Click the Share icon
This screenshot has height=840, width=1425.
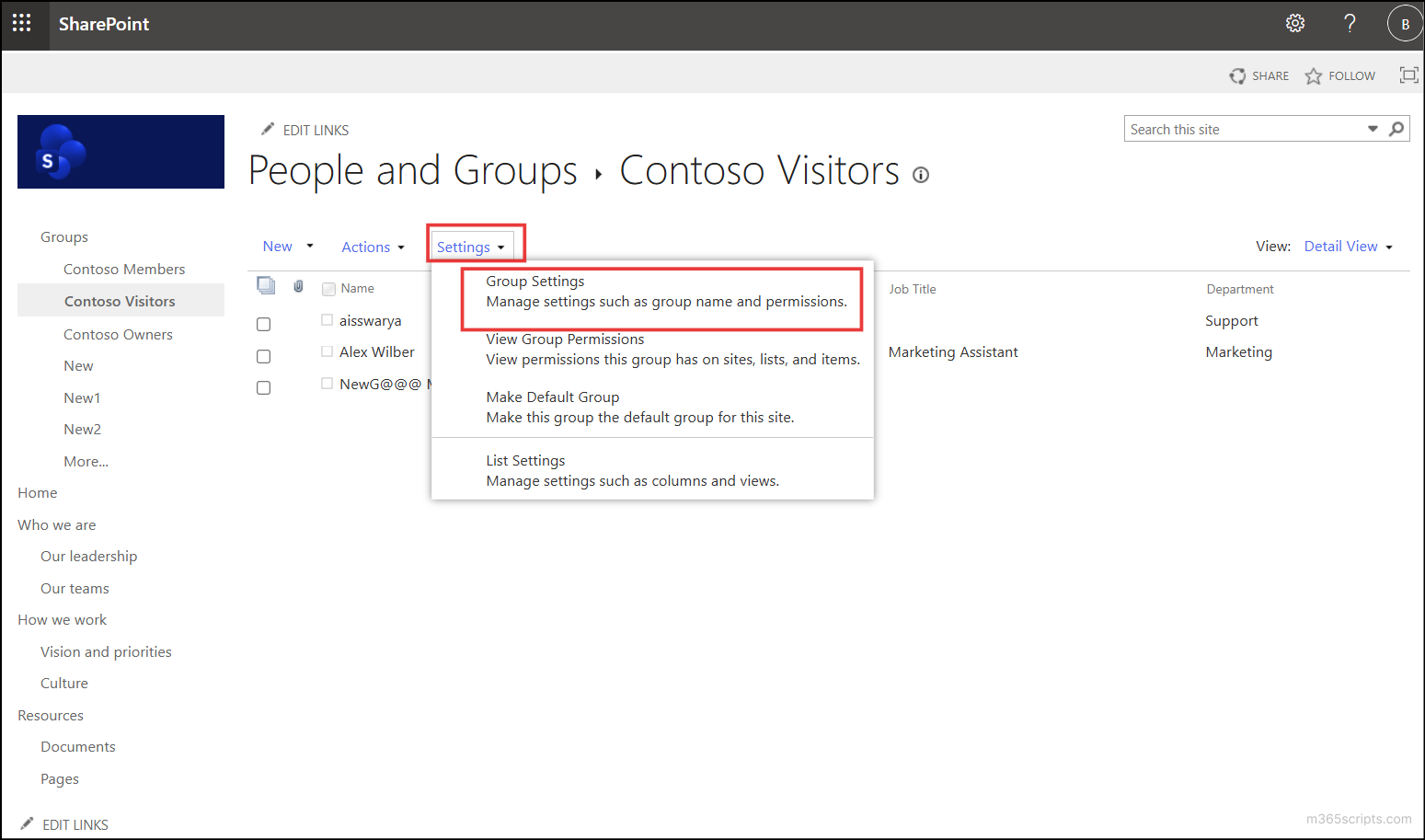click(1238, 75)
